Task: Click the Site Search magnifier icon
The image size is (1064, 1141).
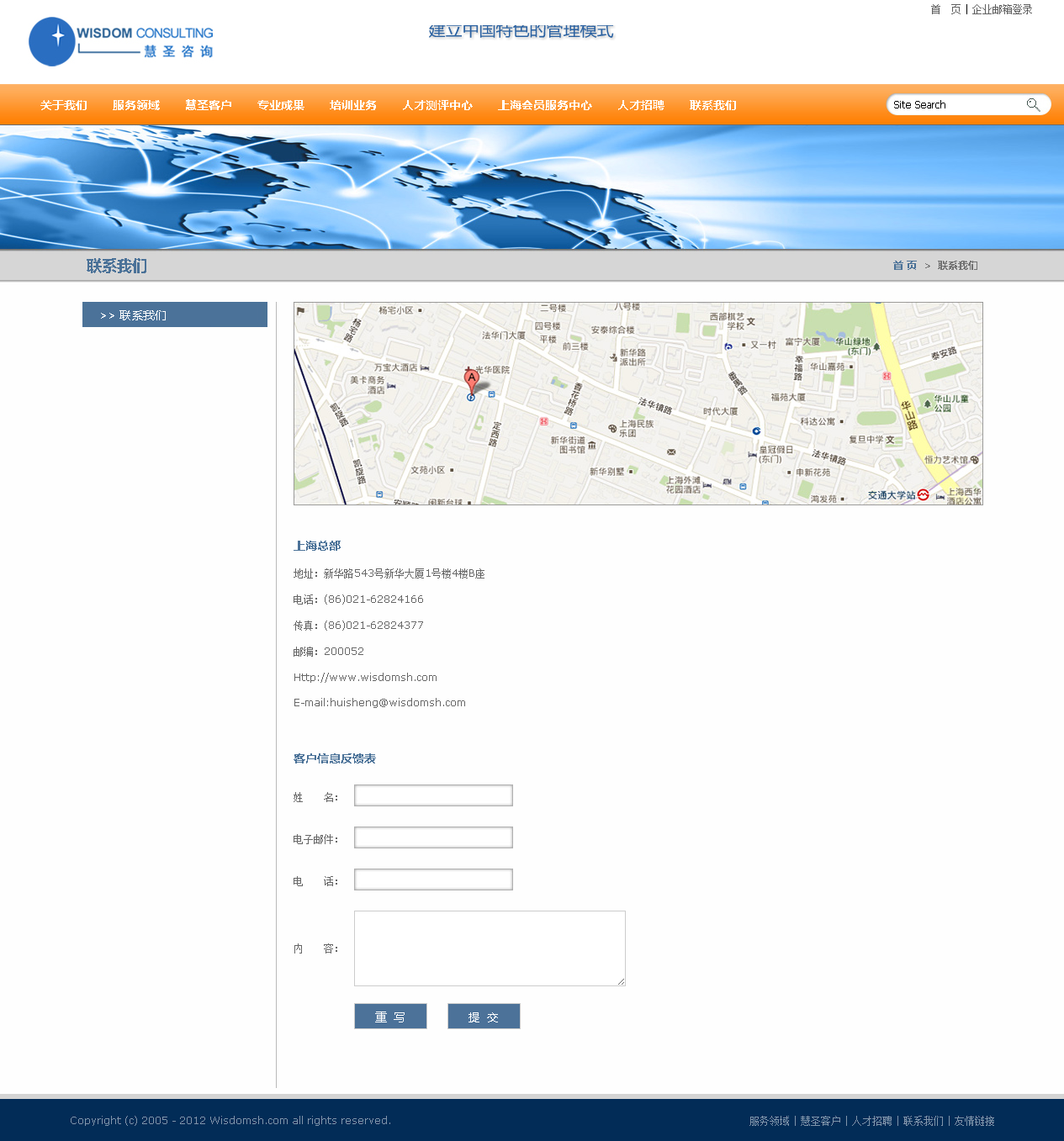Action: click(x=1033, y=104)
